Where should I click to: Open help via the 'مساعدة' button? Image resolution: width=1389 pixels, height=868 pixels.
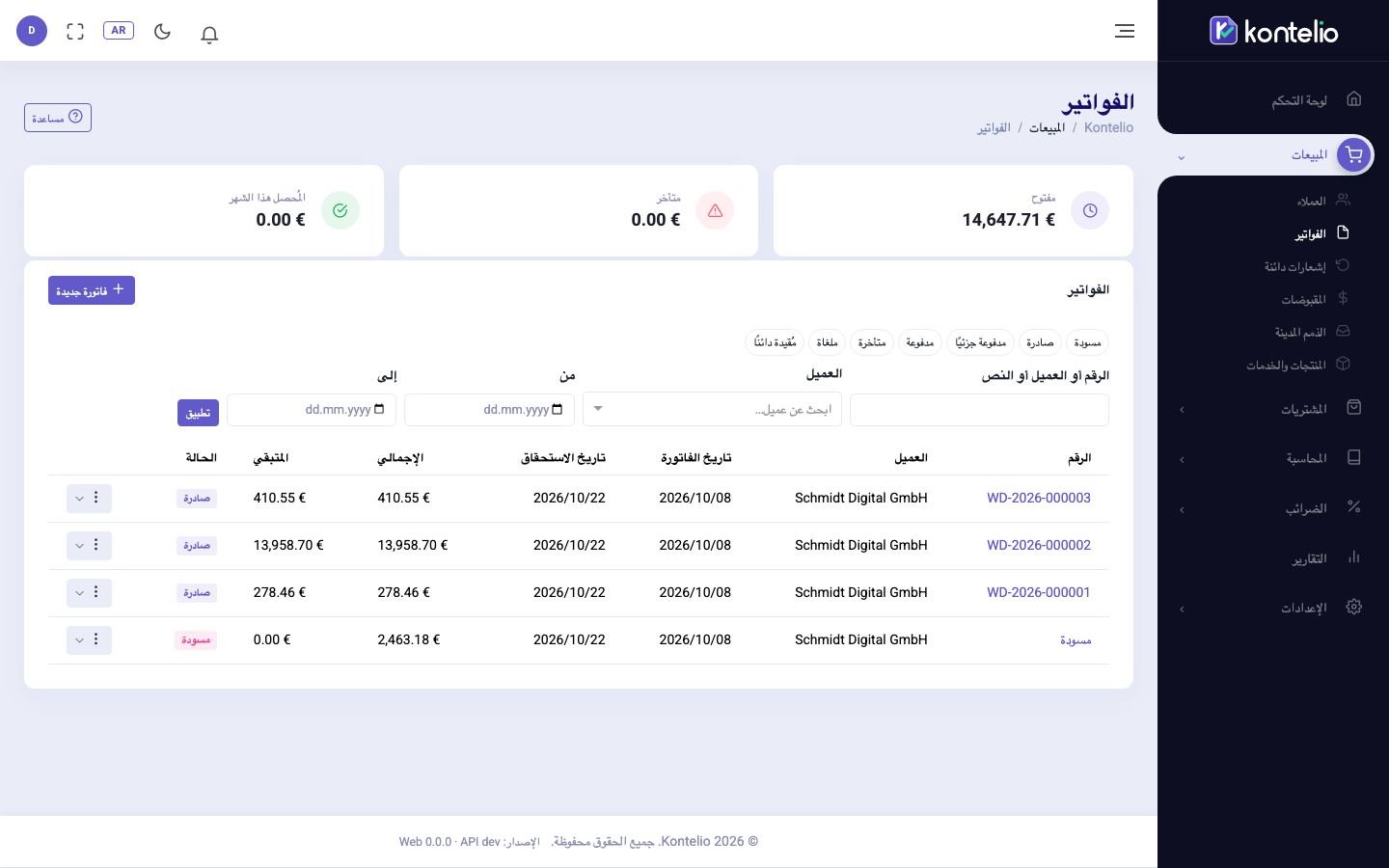(x=58, y=118)
